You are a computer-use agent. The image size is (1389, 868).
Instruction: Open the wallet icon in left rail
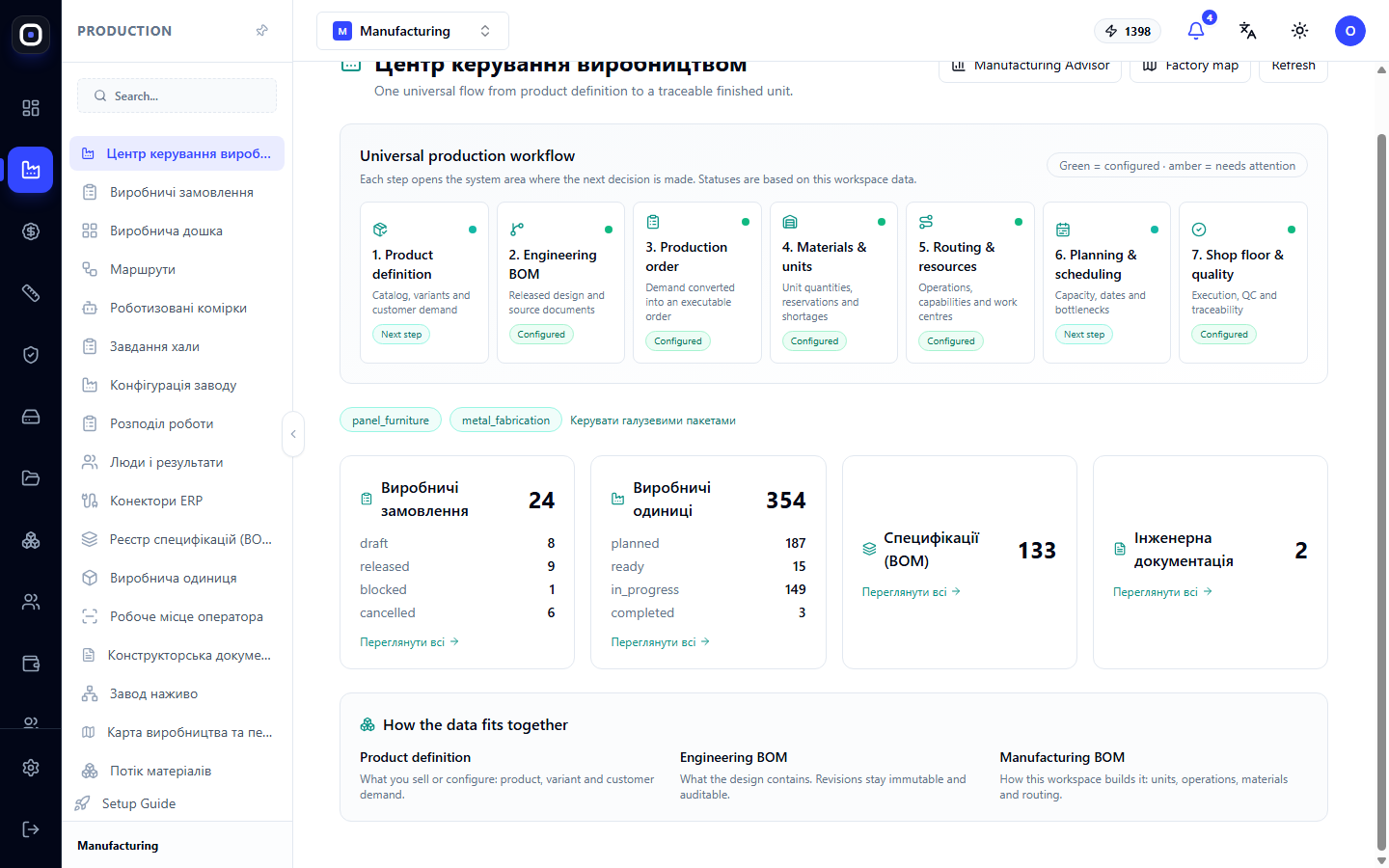[x=31, y=664]
